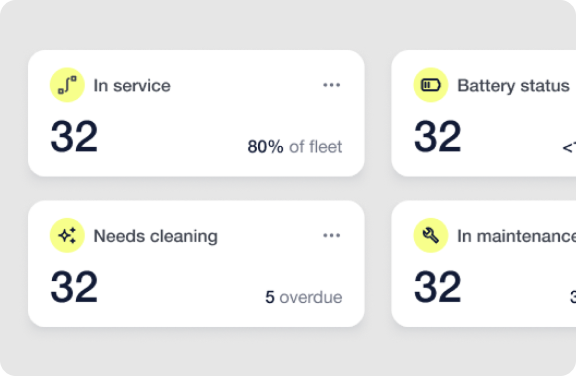The image size is (576, 376).
Task: Click the 32 count in In service
Action: tap(74, 137)
